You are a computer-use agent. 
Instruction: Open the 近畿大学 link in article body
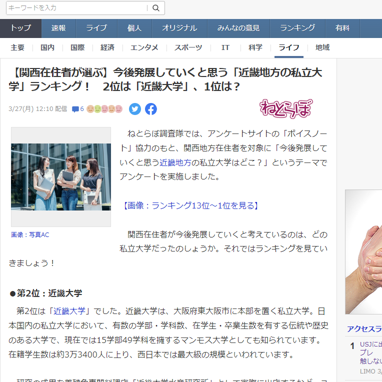point(69,311)
